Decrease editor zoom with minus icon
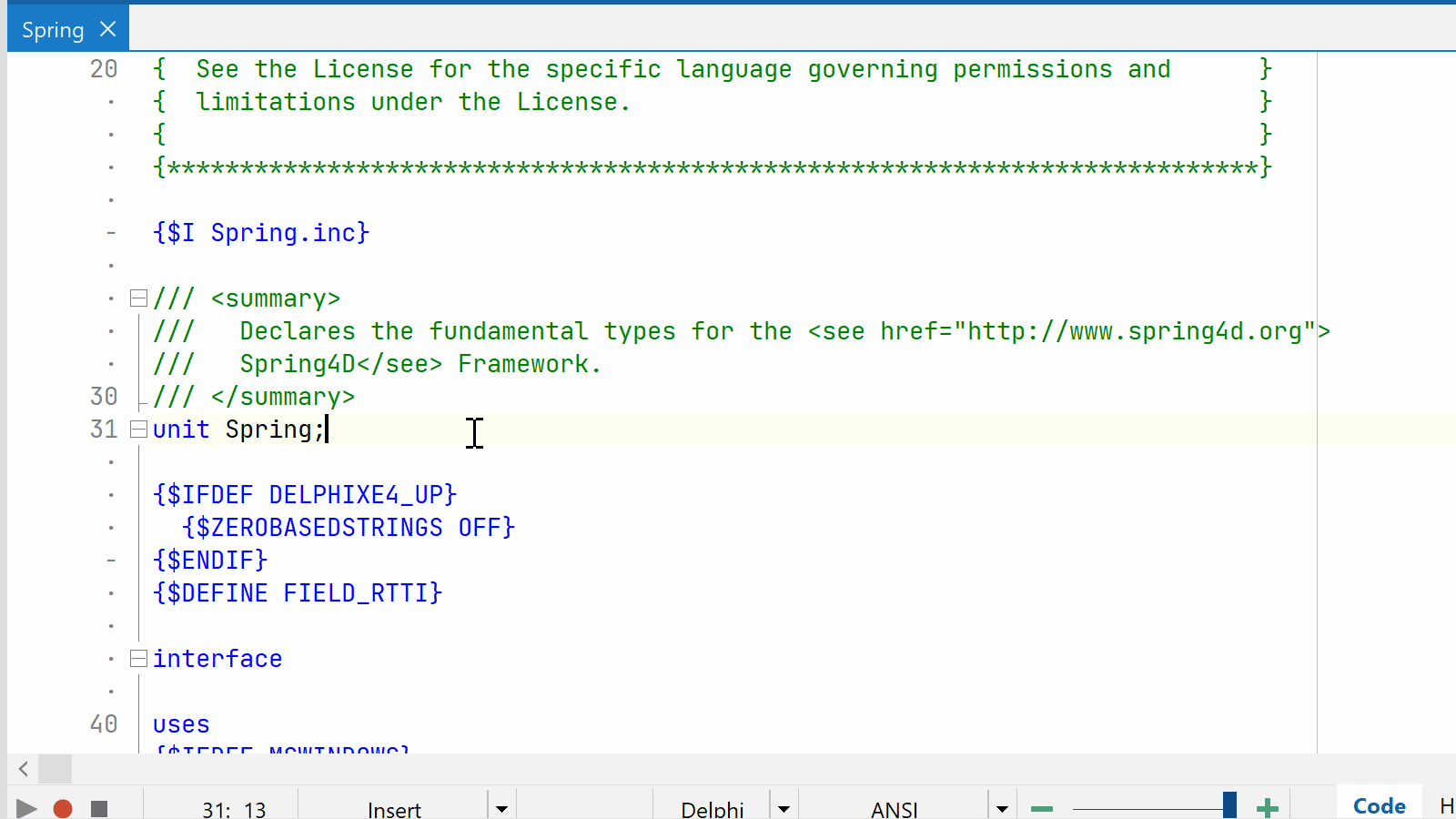The width and height of the screenshot is (1456, 819). coord(1042,808)
